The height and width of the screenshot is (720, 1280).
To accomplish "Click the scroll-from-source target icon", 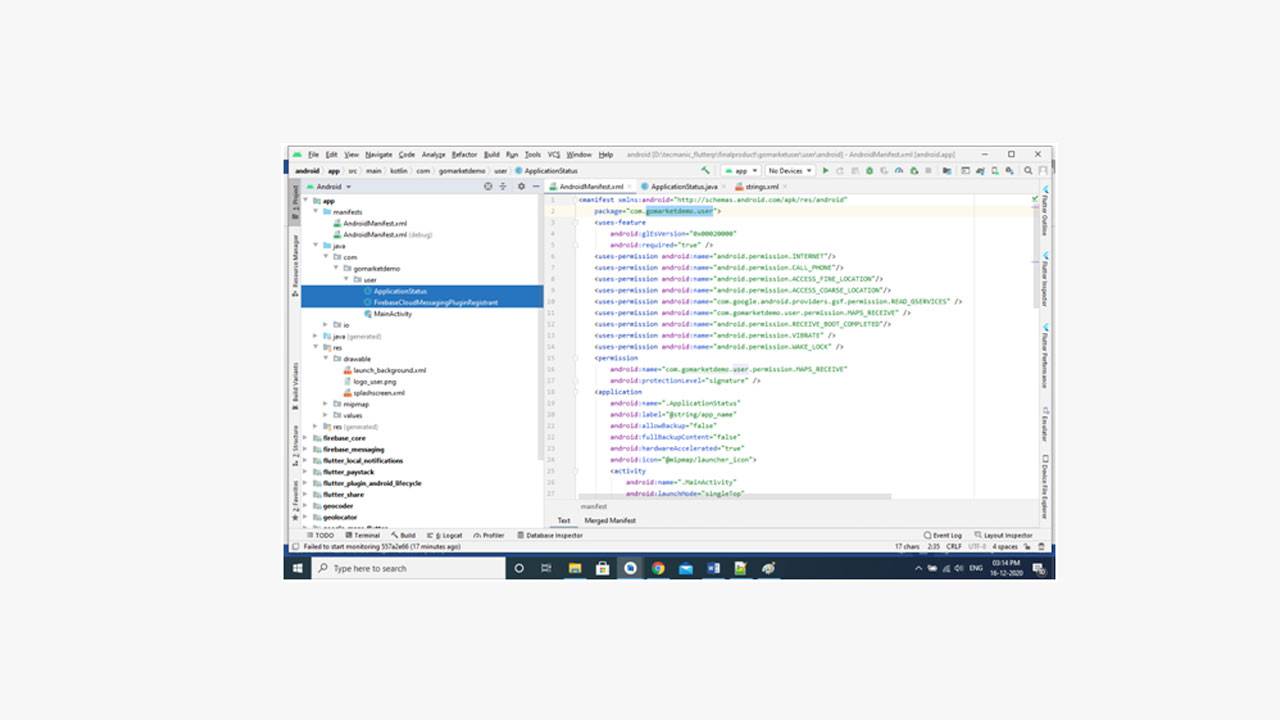I will click(x=488, y=187).
